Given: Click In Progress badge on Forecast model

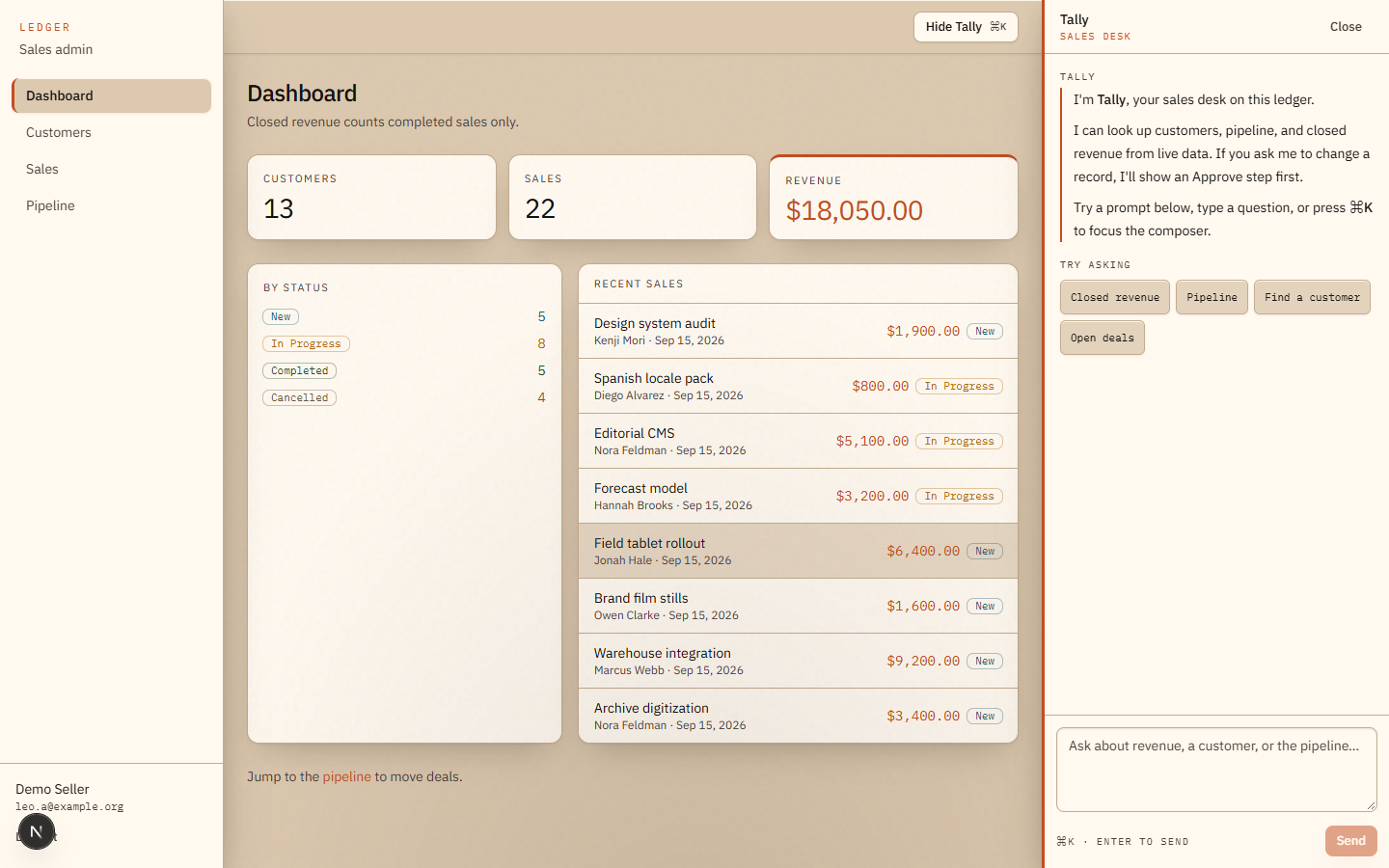Looking at the screenshot, I should click(959, 496).
